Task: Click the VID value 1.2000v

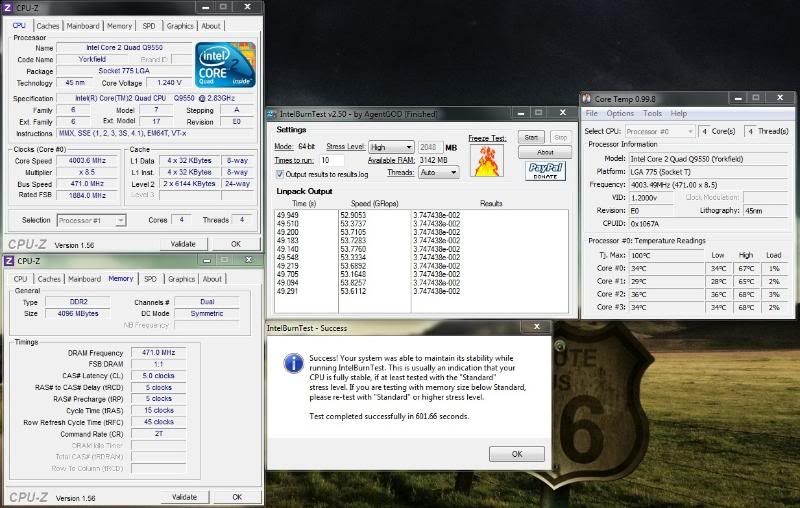Action: click(x=651, y=197)
